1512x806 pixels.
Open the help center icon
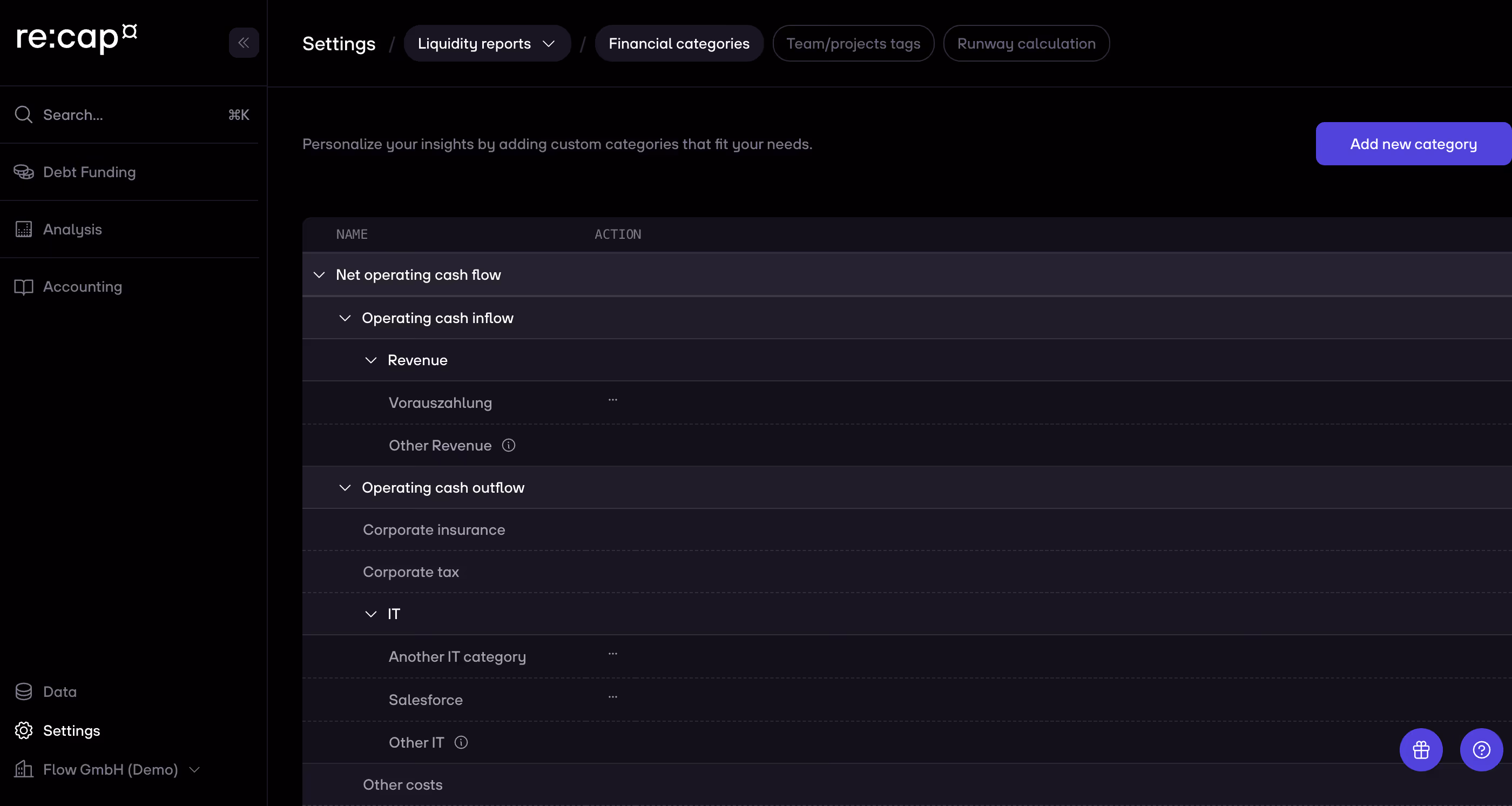coord(1480,750)
